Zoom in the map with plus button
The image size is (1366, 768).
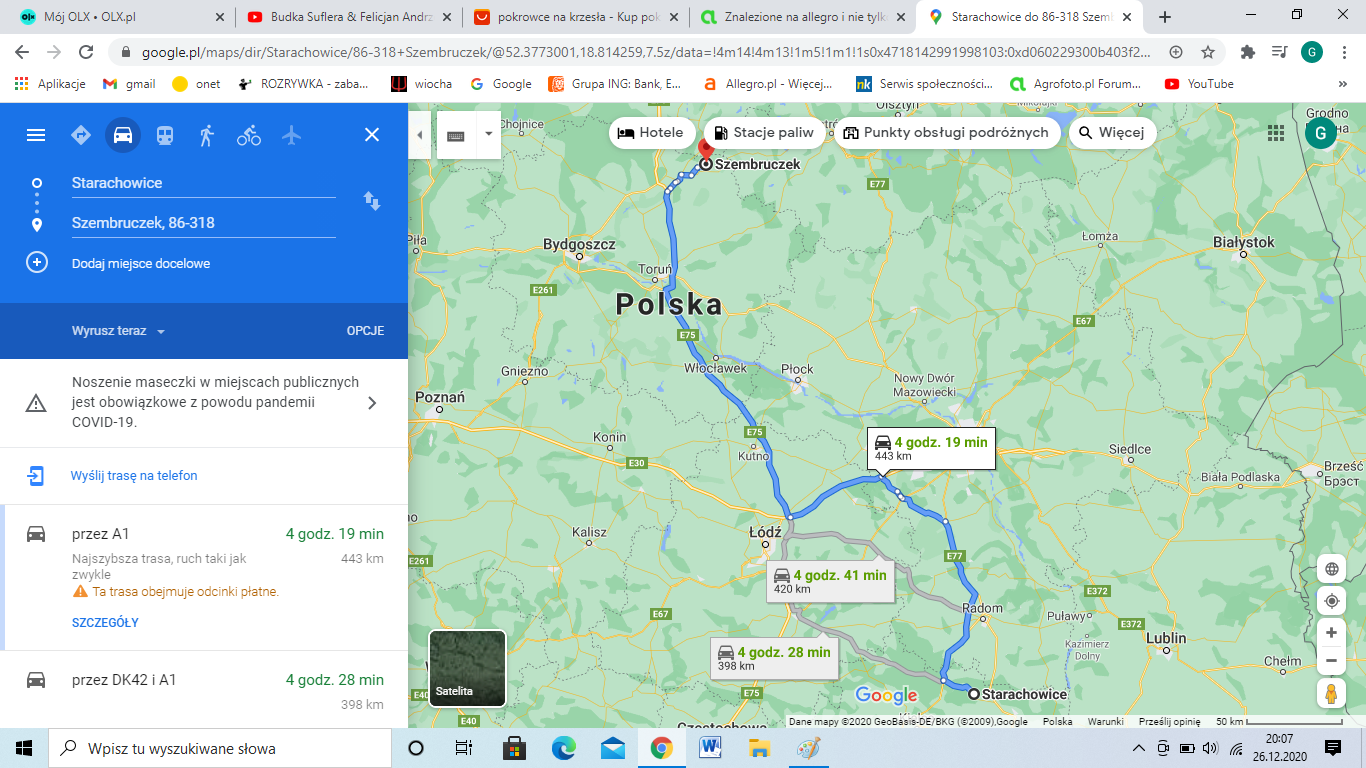[1331, 633]
